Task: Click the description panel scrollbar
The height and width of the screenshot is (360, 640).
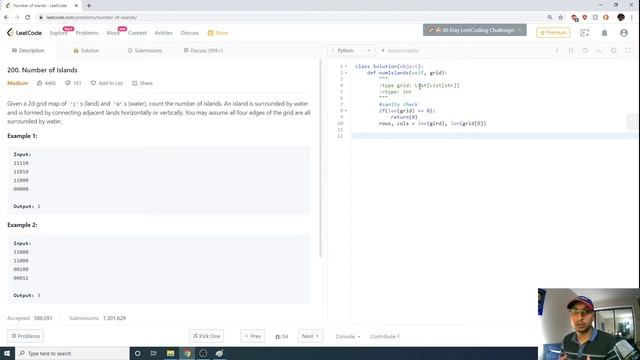Action: click(x=320, y=159)
